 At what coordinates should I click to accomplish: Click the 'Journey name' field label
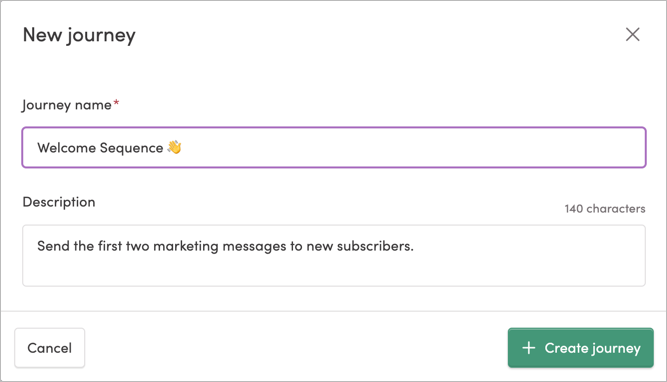point(67,105)
